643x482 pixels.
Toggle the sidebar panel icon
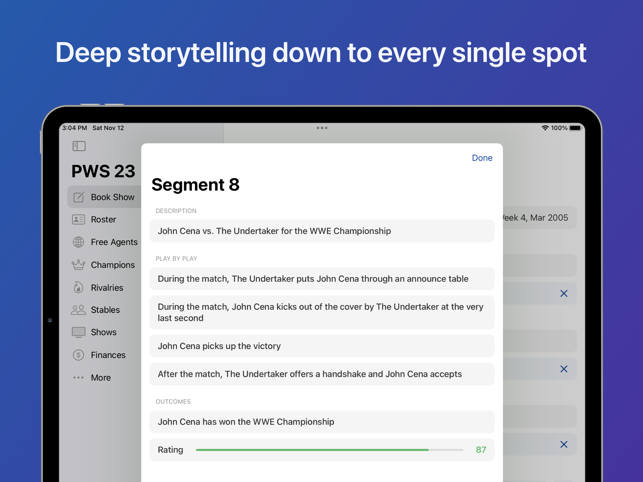(x=79, y=146)
